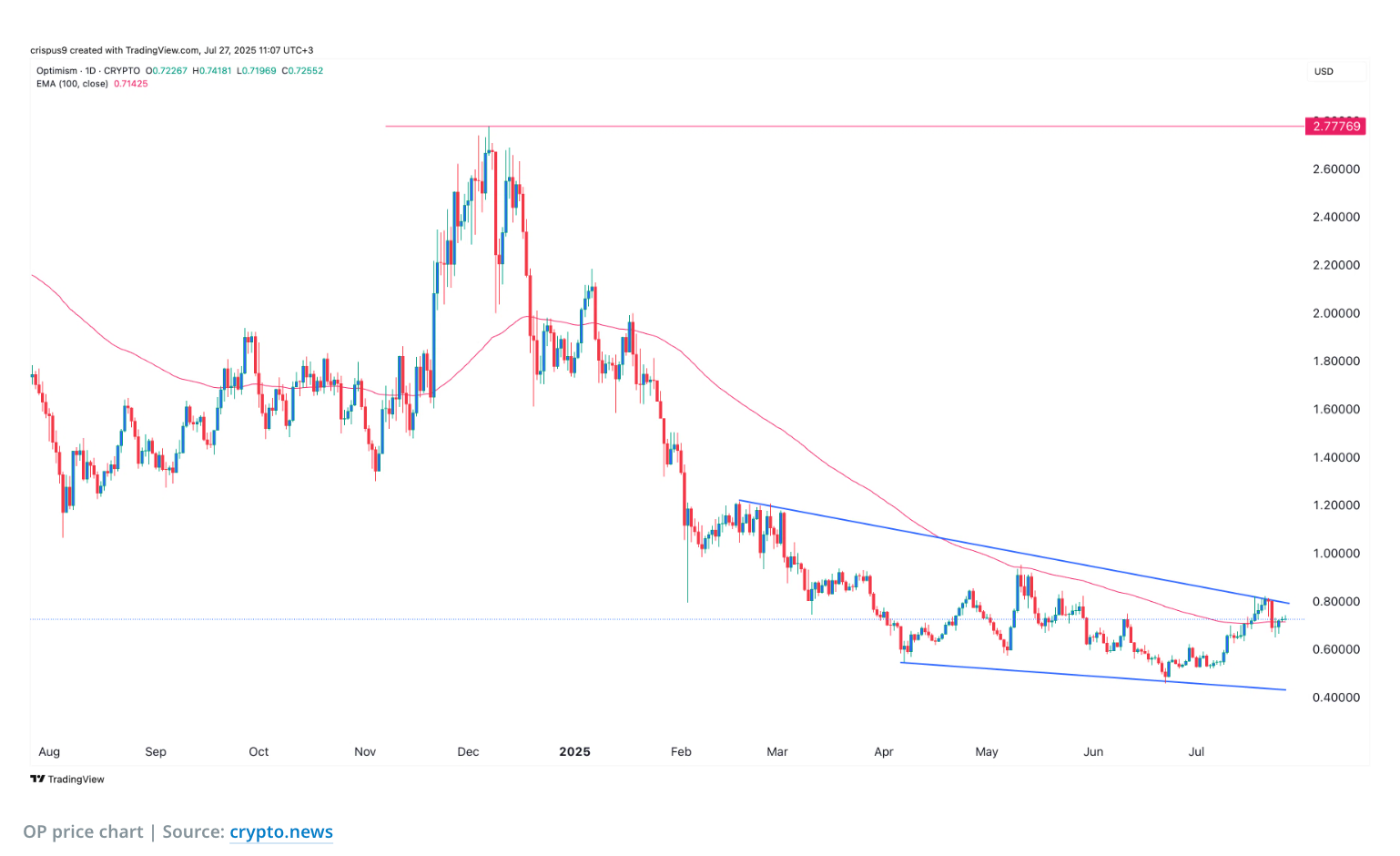Click the TradingView logo icon
This screenshot has height=856, width=1400.
[x=37, y=780]
